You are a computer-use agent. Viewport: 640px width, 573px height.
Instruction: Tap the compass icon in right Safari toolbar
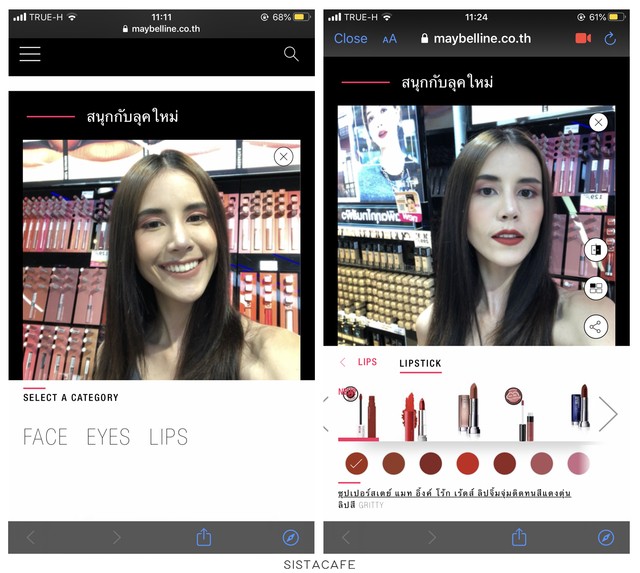click(606, 537)
